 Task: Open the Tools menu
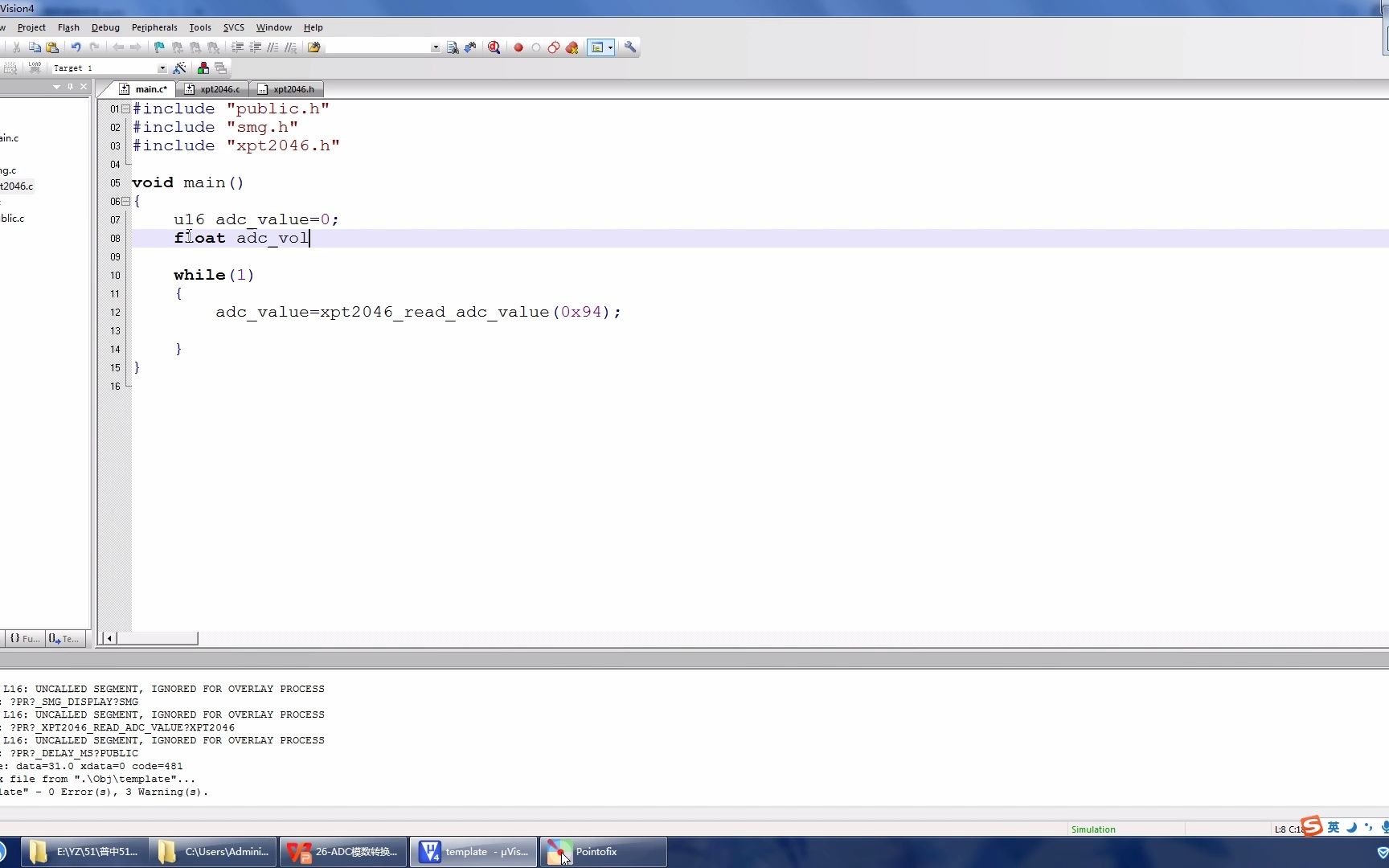pyautogui.click(x=200, y=27)
